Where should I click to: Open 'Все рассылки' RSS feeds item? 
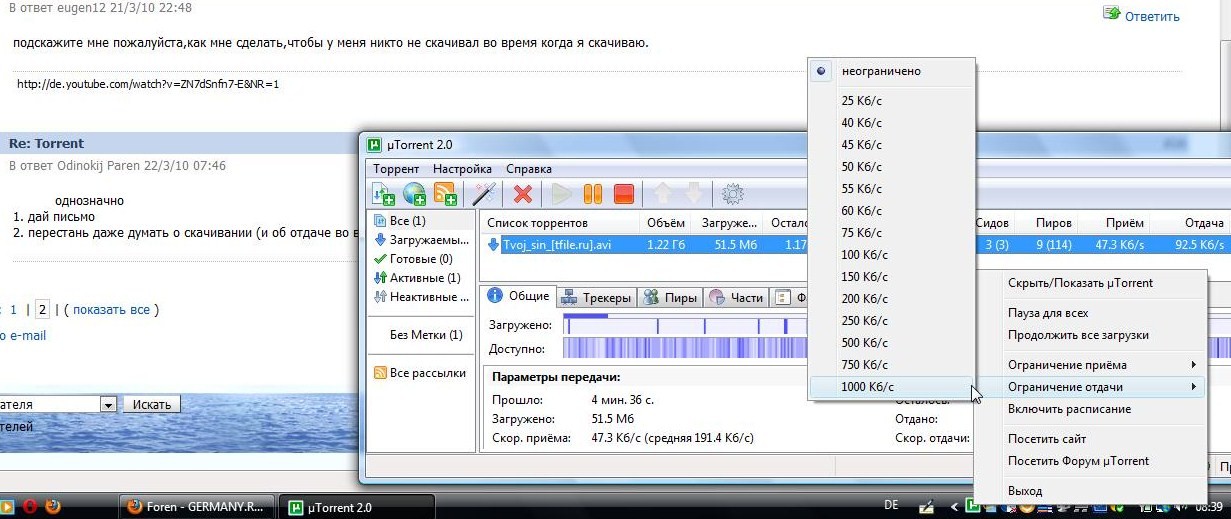pyautogui.click(x=420, y=373)
